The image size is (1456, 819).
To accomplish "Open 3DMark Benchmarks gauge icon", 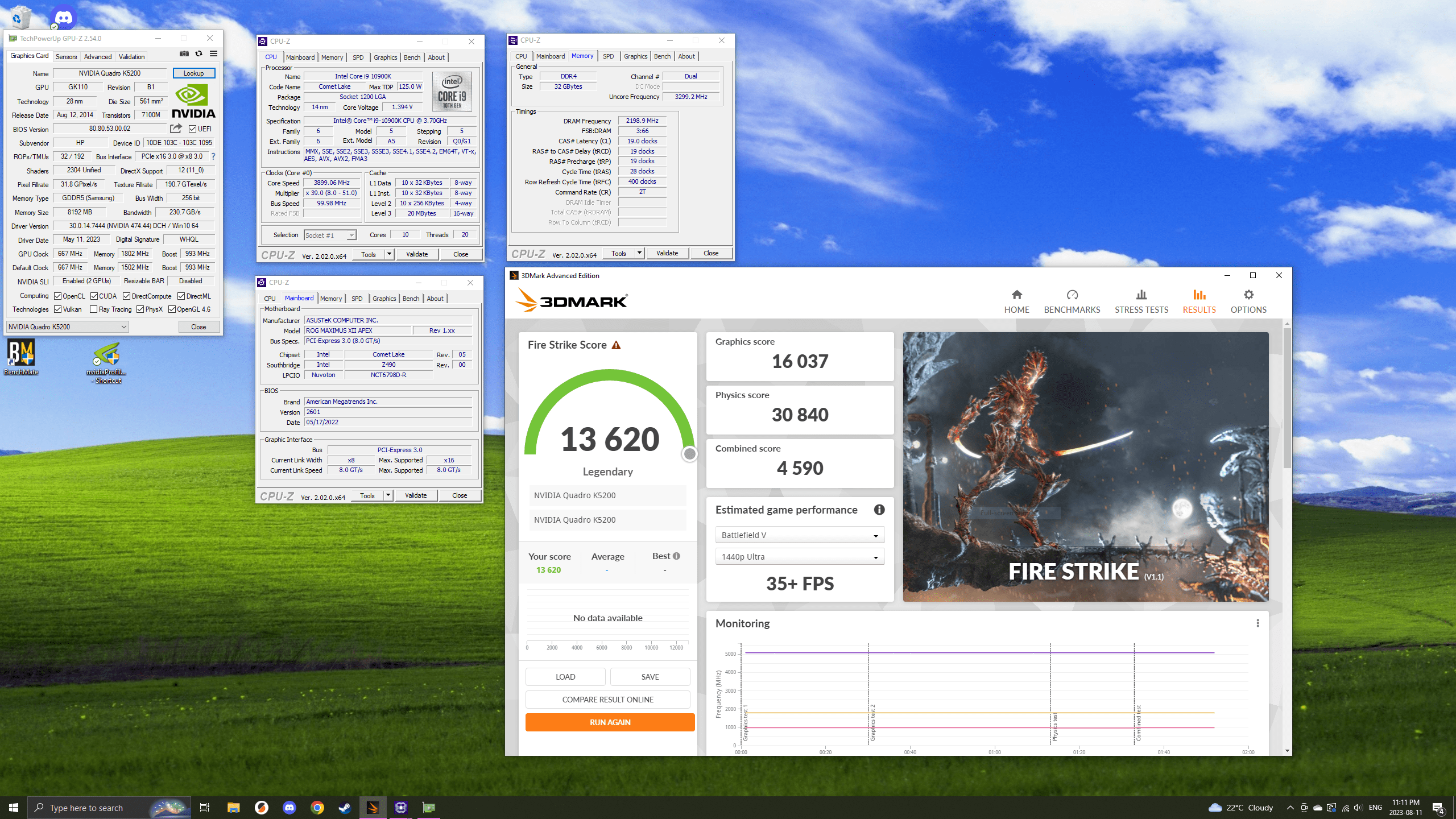I will (1072, 295).
